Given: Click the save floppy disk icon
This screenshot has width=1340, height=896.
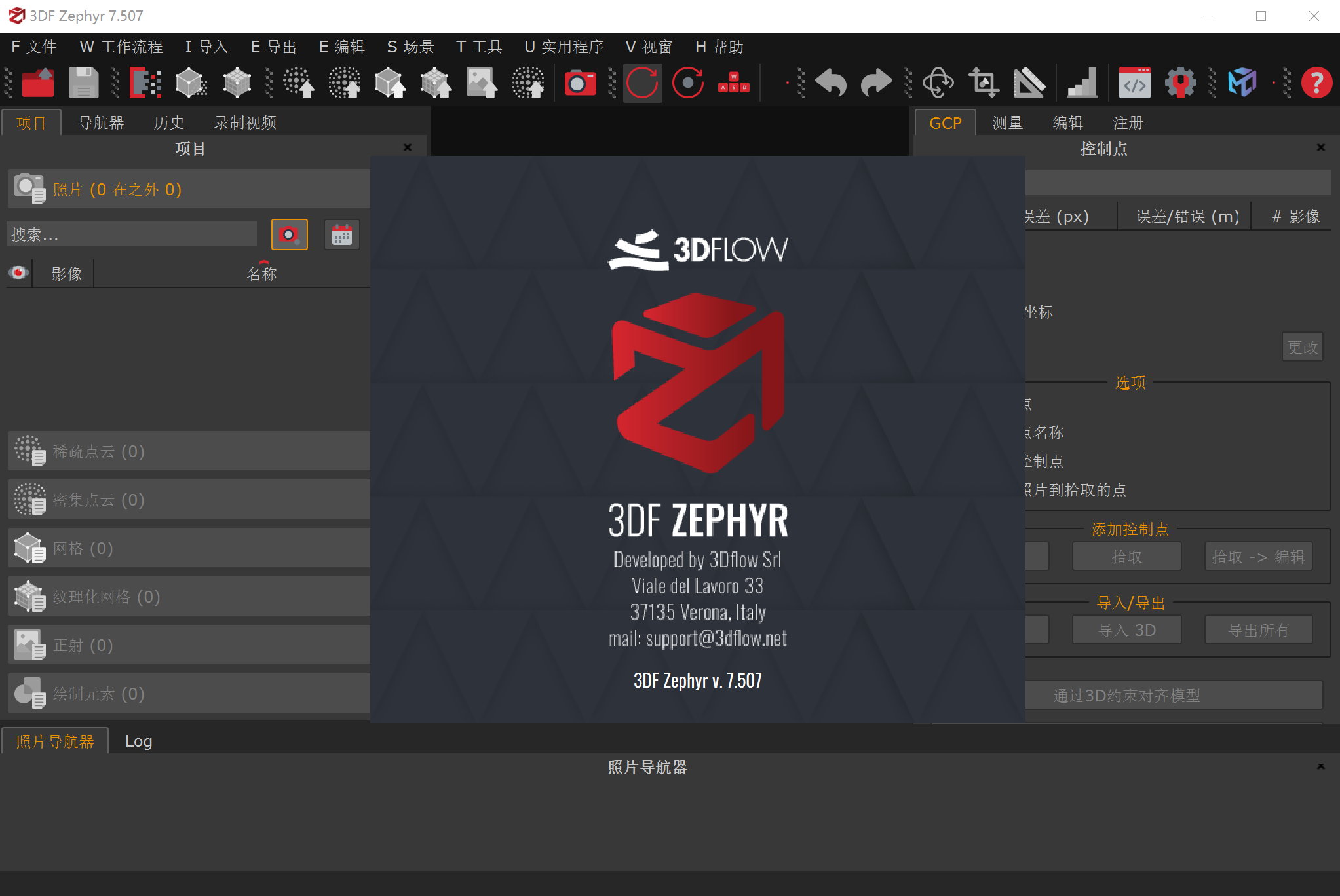Looking at the screenshot, I should (84, 83).
